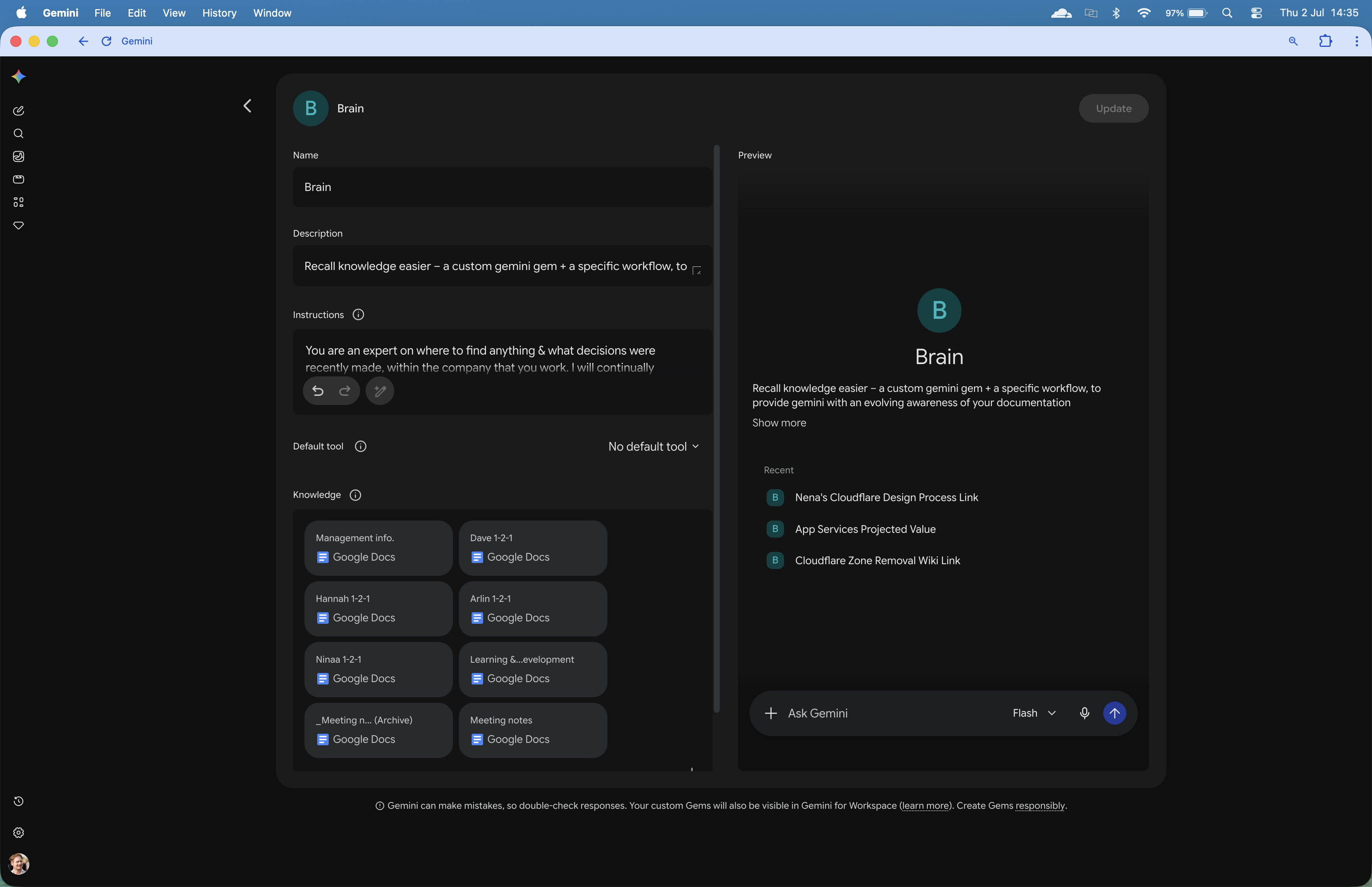
Task: Select the Meeting notes knowledge file
Action: tap(533, 730)
